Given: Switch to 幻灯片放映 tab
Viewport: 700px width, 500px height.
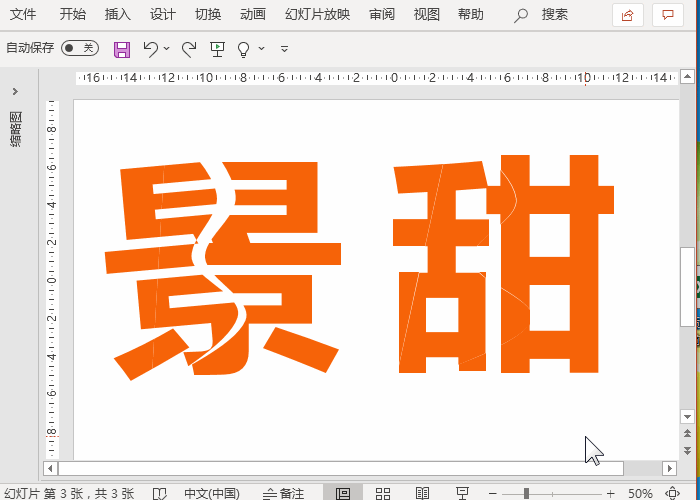Looking at the screenshot, I should point(317,14).
